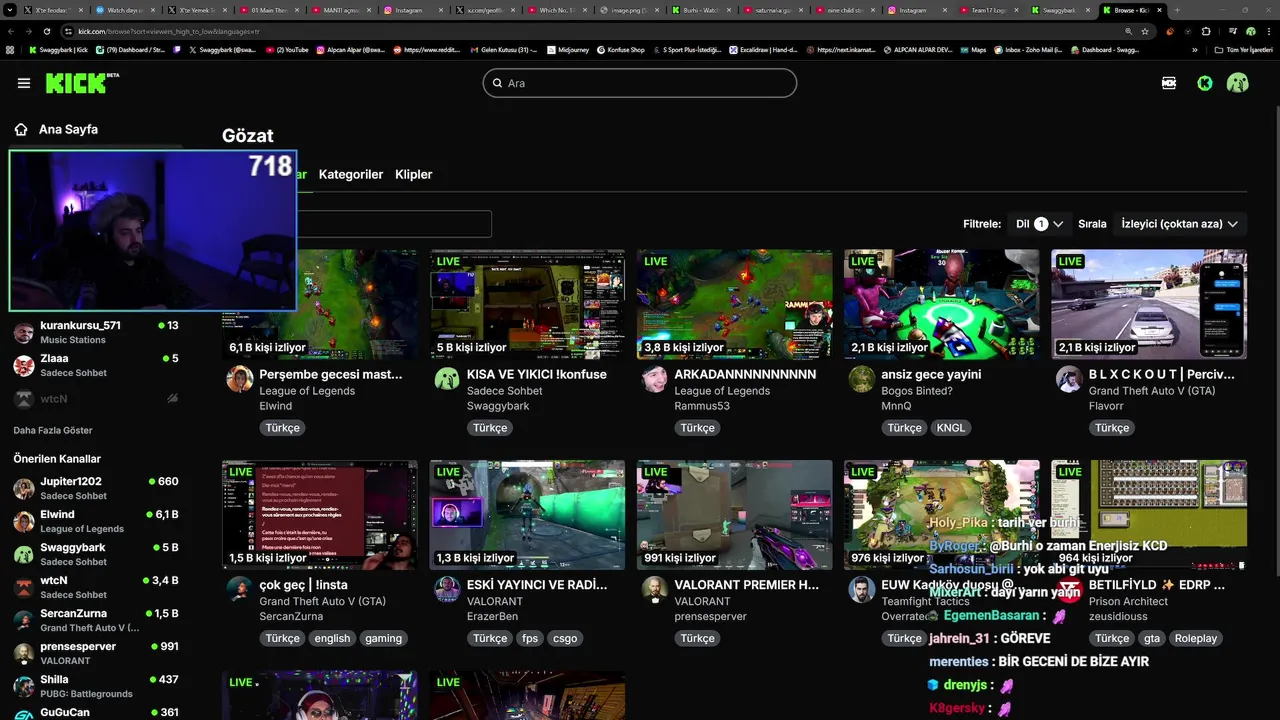Viewport: 1280px width, 720px height.
Task: Switch to the Kategoriler tab
Action: (x=351, y=174)
